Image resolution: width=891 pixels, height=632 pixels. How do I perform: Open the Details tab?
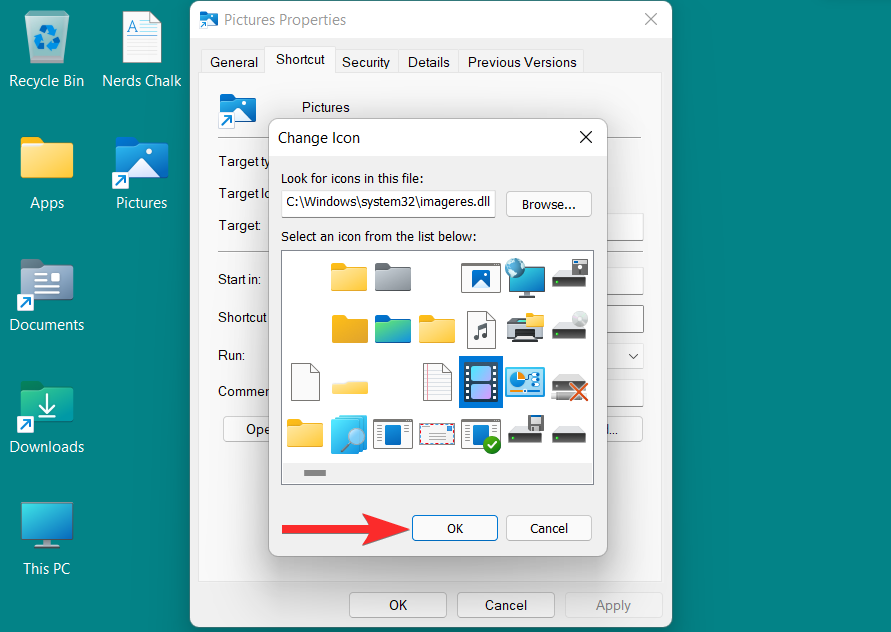[x=428, y=62]
